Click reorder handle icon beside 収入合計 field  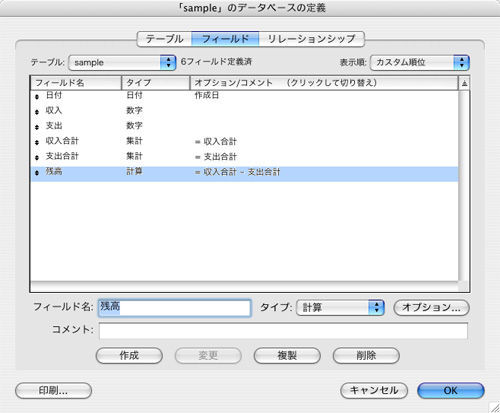tap(37, 142)
